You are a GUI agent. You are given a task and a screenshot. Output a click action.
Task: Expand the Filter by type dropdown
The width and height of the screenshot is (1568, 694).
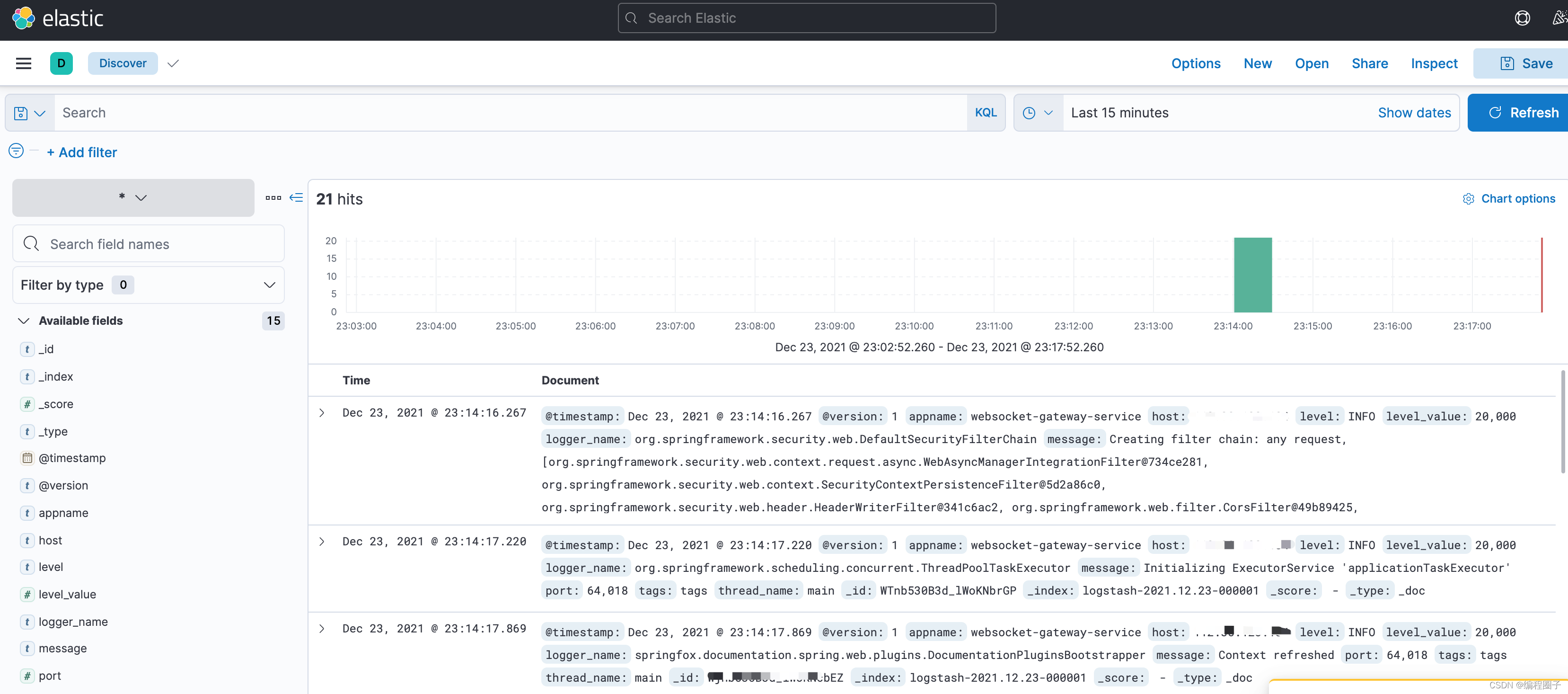point(148,285)
